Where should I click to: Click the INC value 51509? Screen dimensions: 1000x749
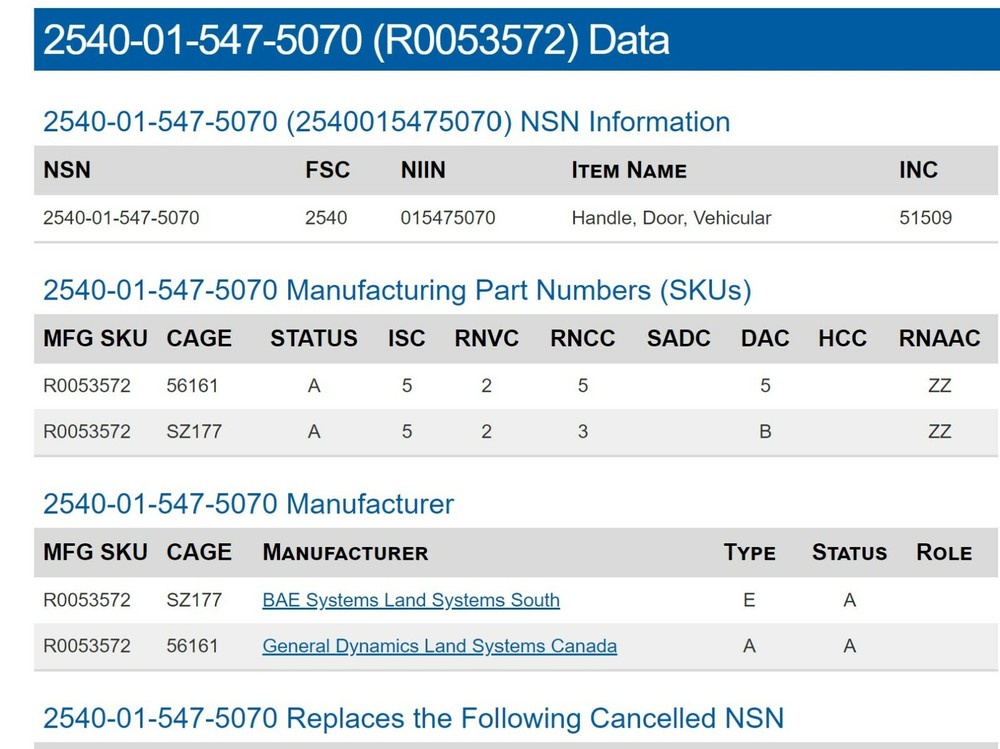[925, 217]
